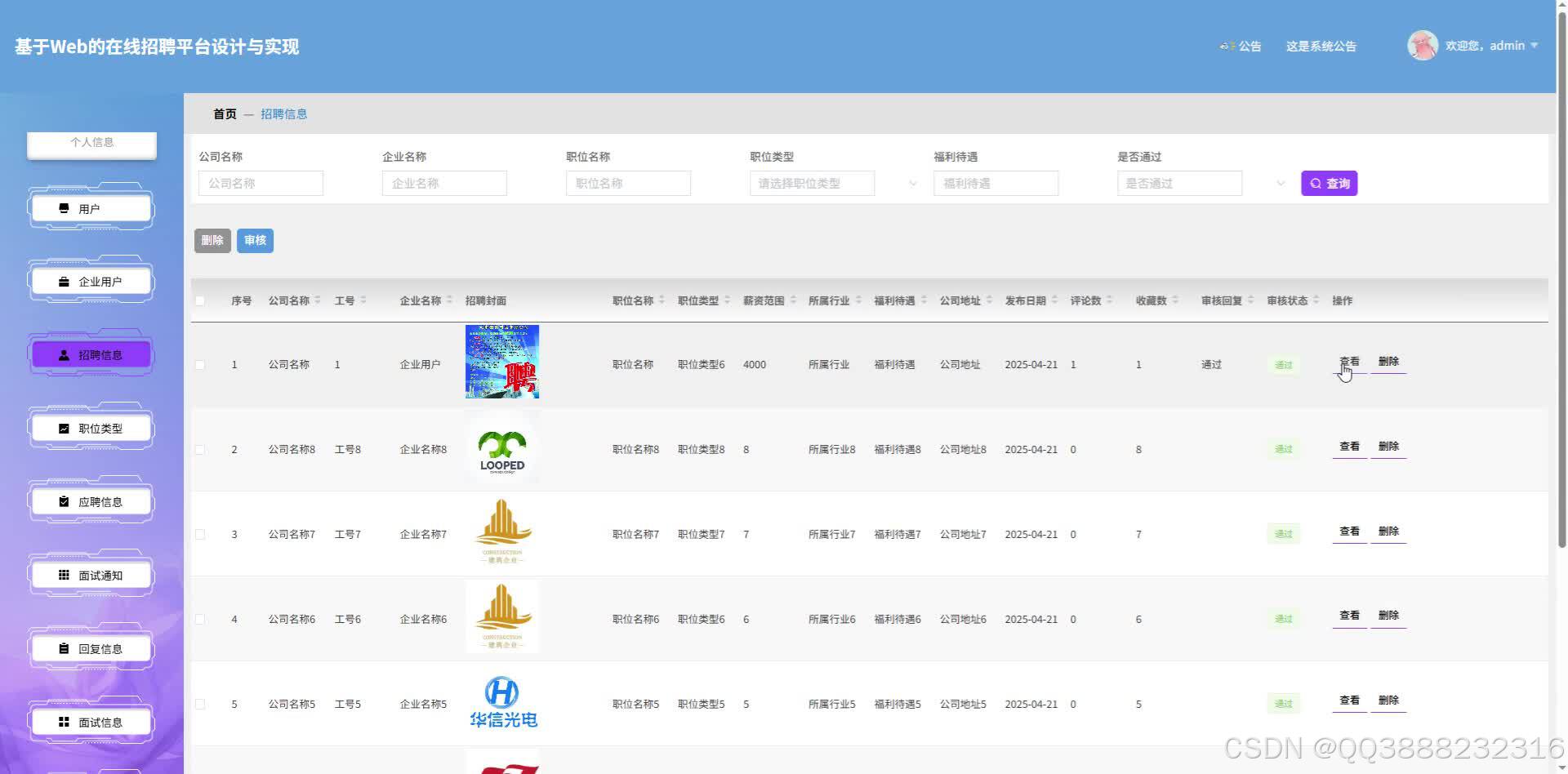The image size is (1568, 774).
Task: Click the 首页 breadcrumb link
Action: click(x=225, y=114)
